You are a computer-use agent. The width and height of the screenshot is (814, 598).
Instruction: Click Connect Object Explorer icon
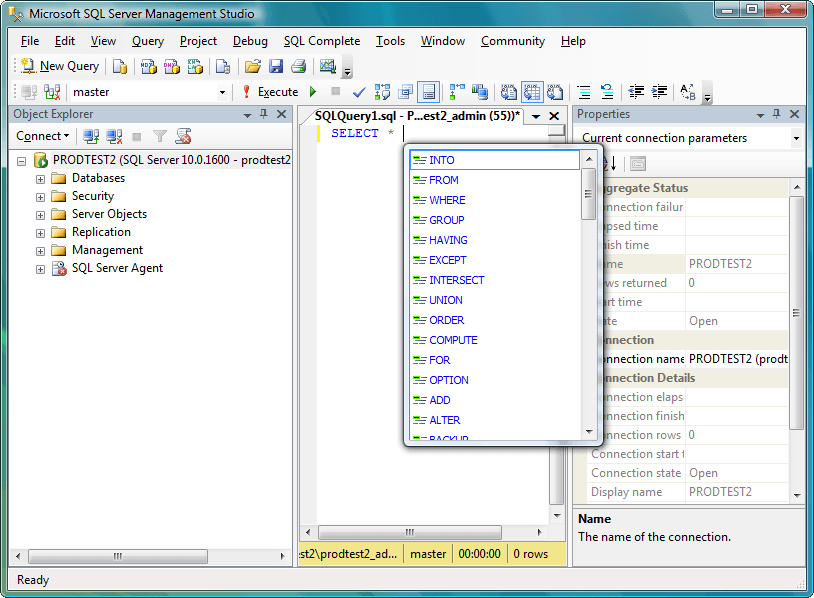click(91, 136)
